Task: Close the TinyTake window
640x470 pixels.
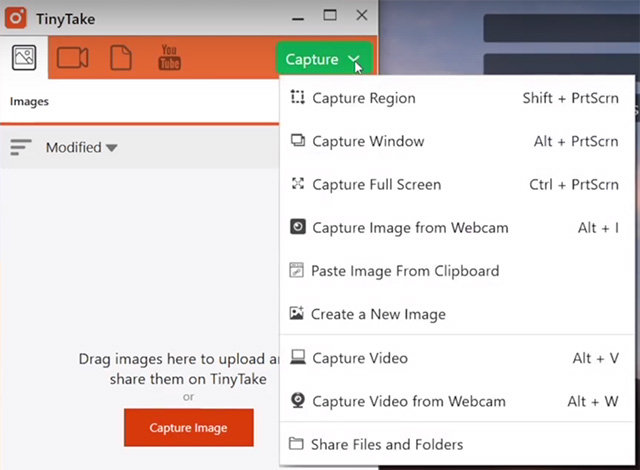Action: click(x=362, y=15)
